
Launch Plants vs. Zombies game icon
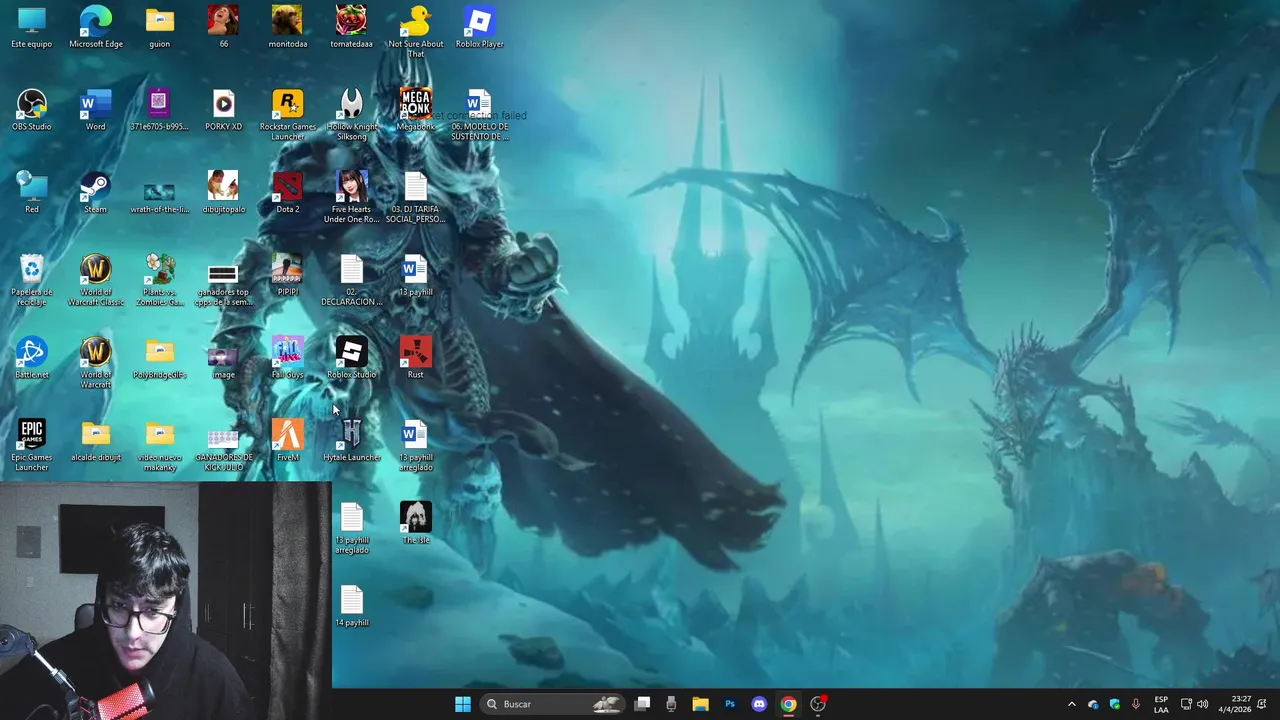point(160,280)
